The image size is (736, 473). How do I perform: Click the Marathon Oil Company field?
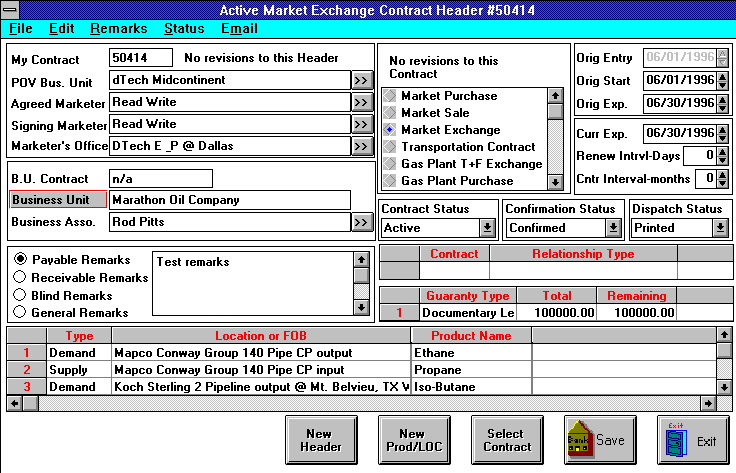pos(230,200)
